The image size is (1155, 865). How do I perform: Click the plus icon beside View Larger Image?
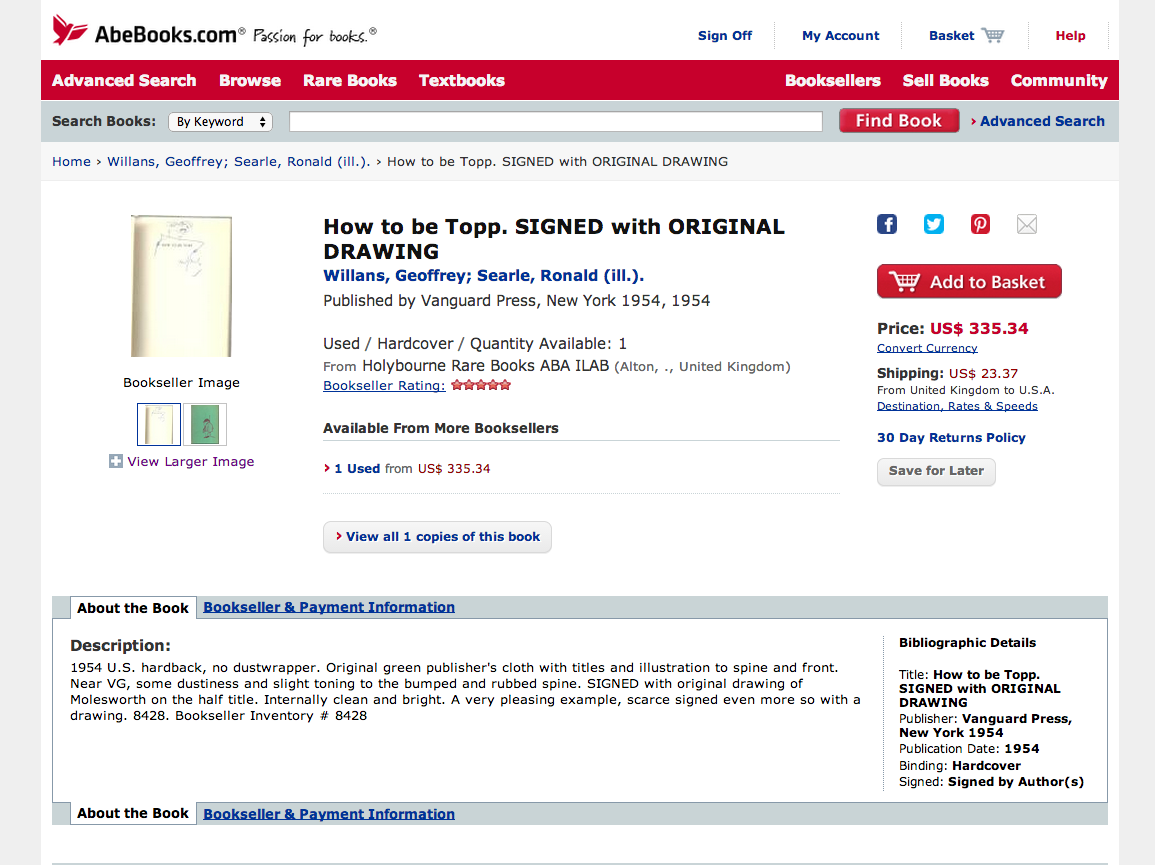pyautogui.click(x=116, y=461)
